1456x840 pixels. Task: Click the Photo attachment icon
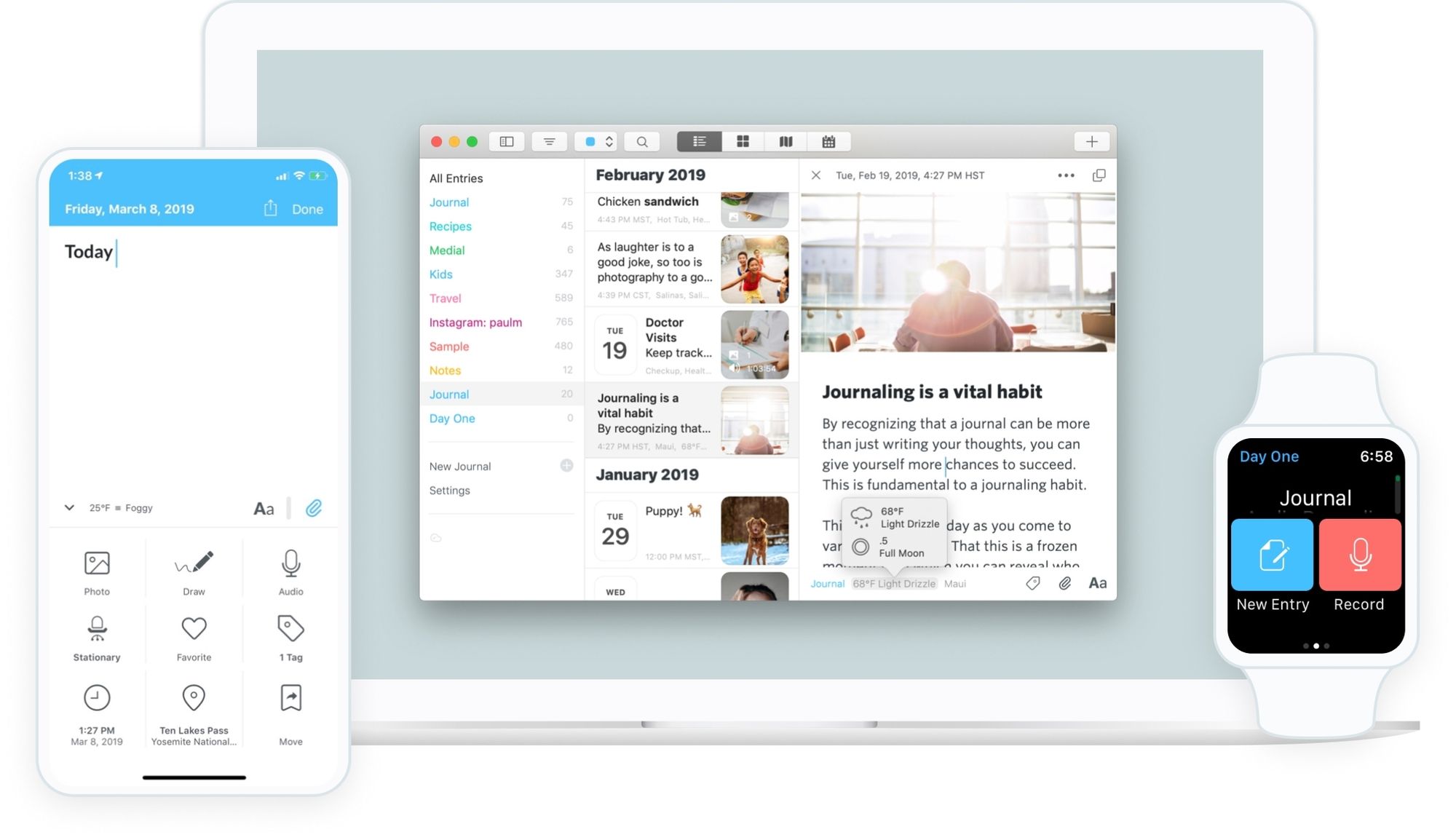(x=96, y=563)
